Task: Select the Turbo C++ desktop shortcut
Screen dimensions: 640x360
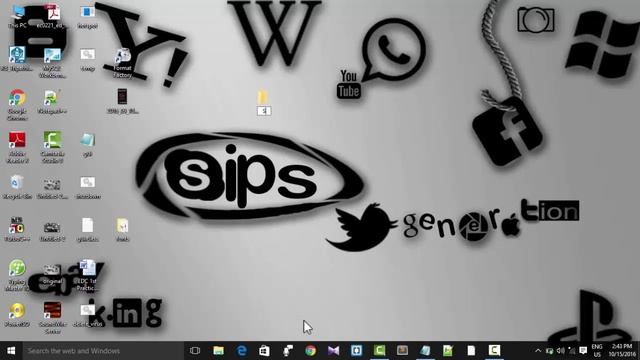Action: (x=17, y=229)
